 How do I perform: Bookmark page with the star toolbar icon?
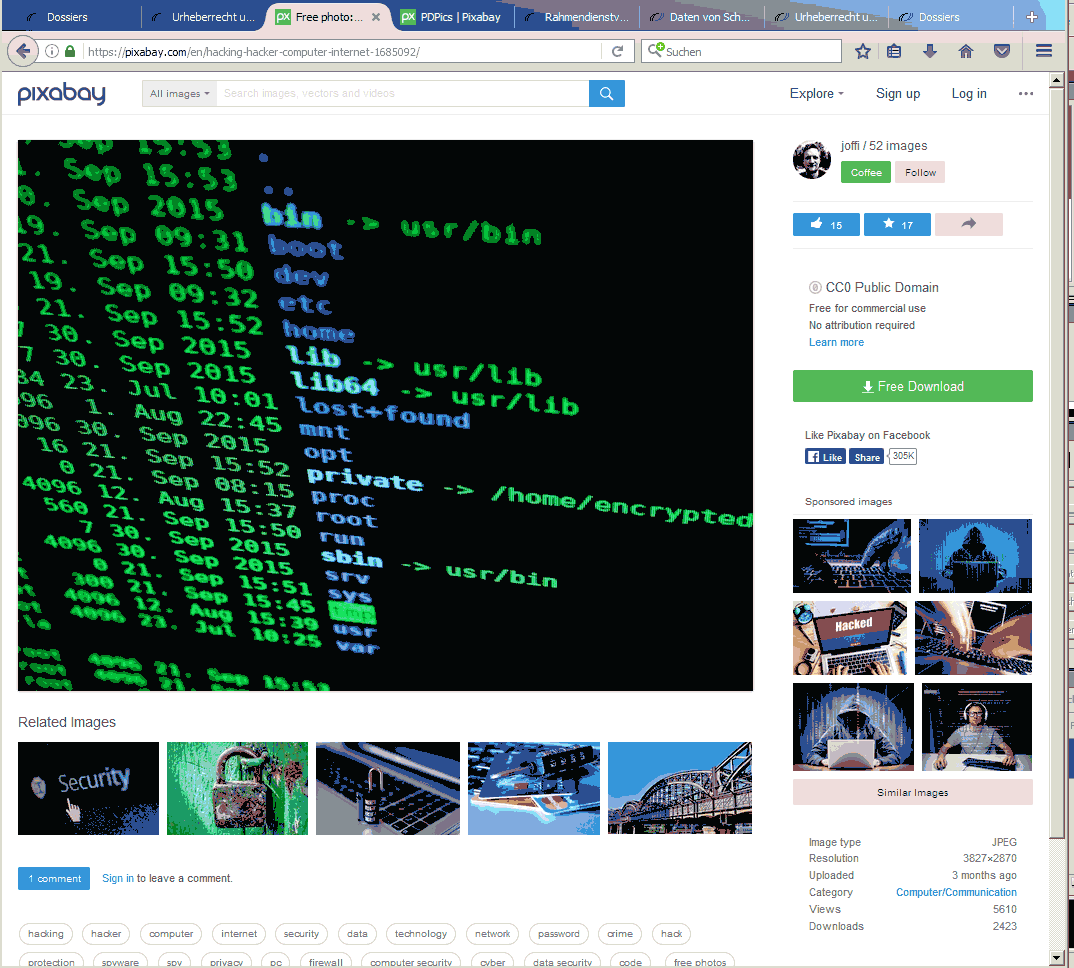click(x=862, y=51)
